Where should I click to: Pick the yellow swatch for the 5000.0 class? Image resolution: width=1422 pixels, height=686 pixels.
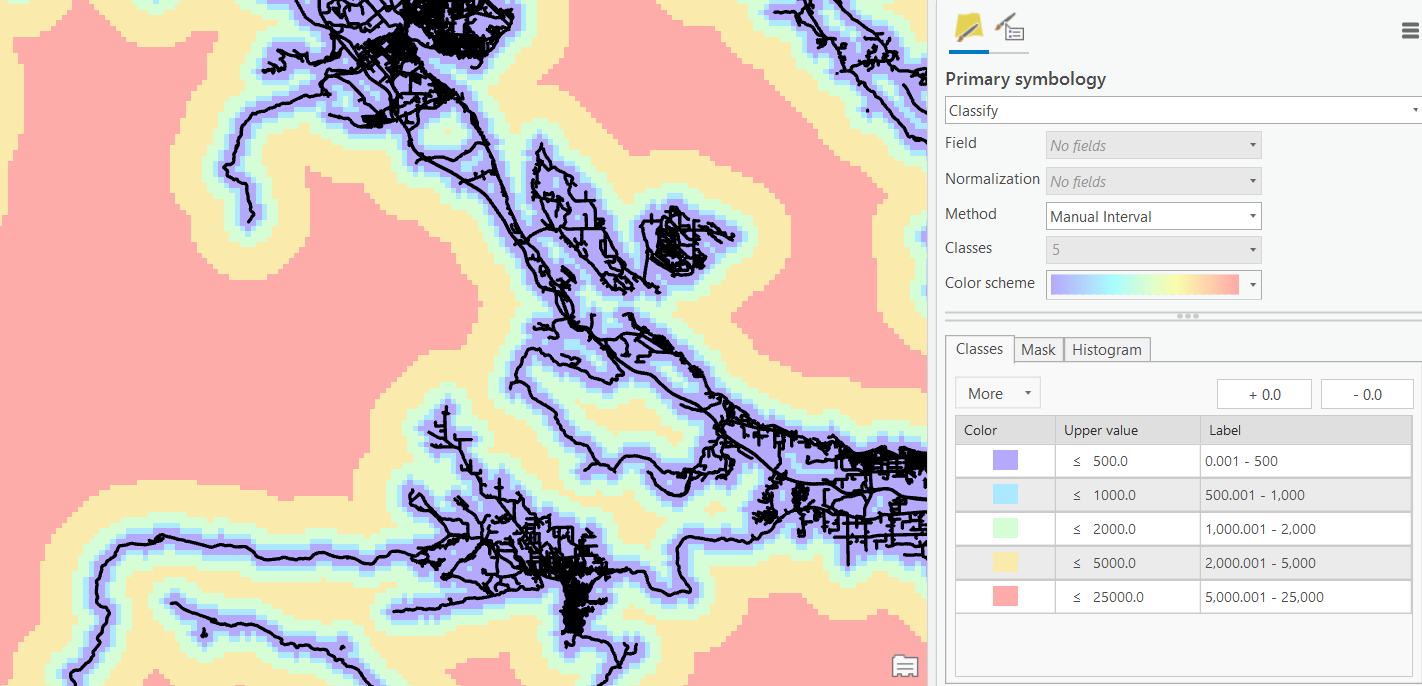point(1005,563)
